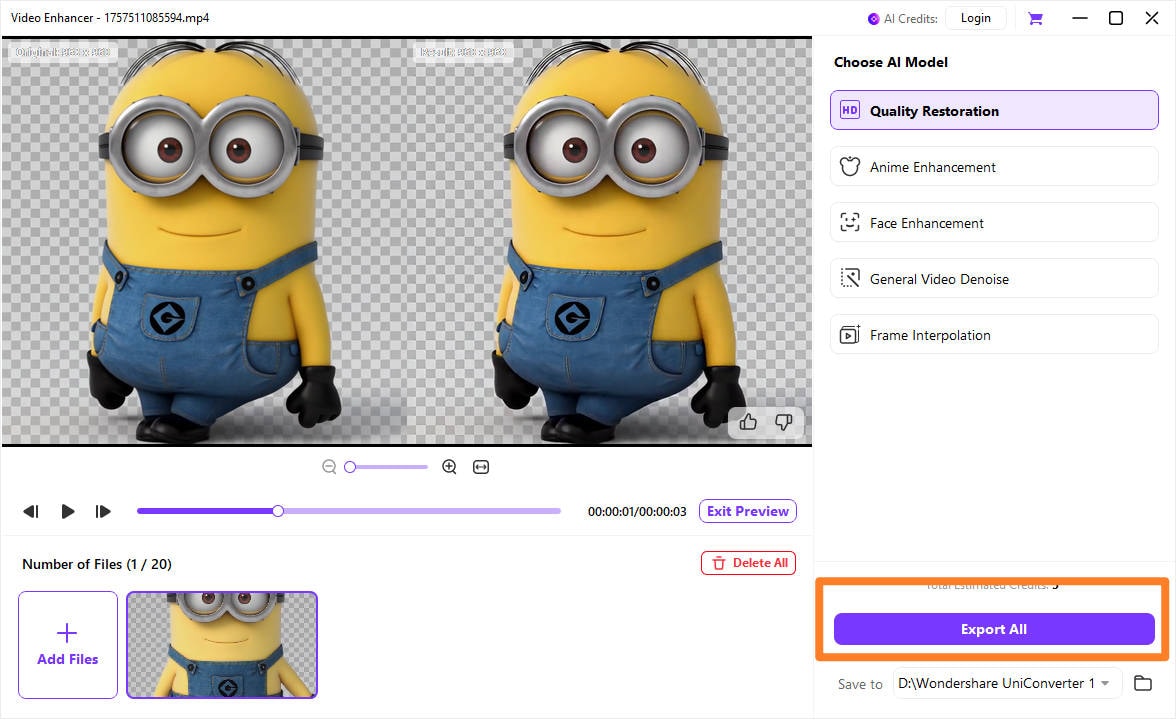Click the thumbs up feedback icon

click(748, 422)
